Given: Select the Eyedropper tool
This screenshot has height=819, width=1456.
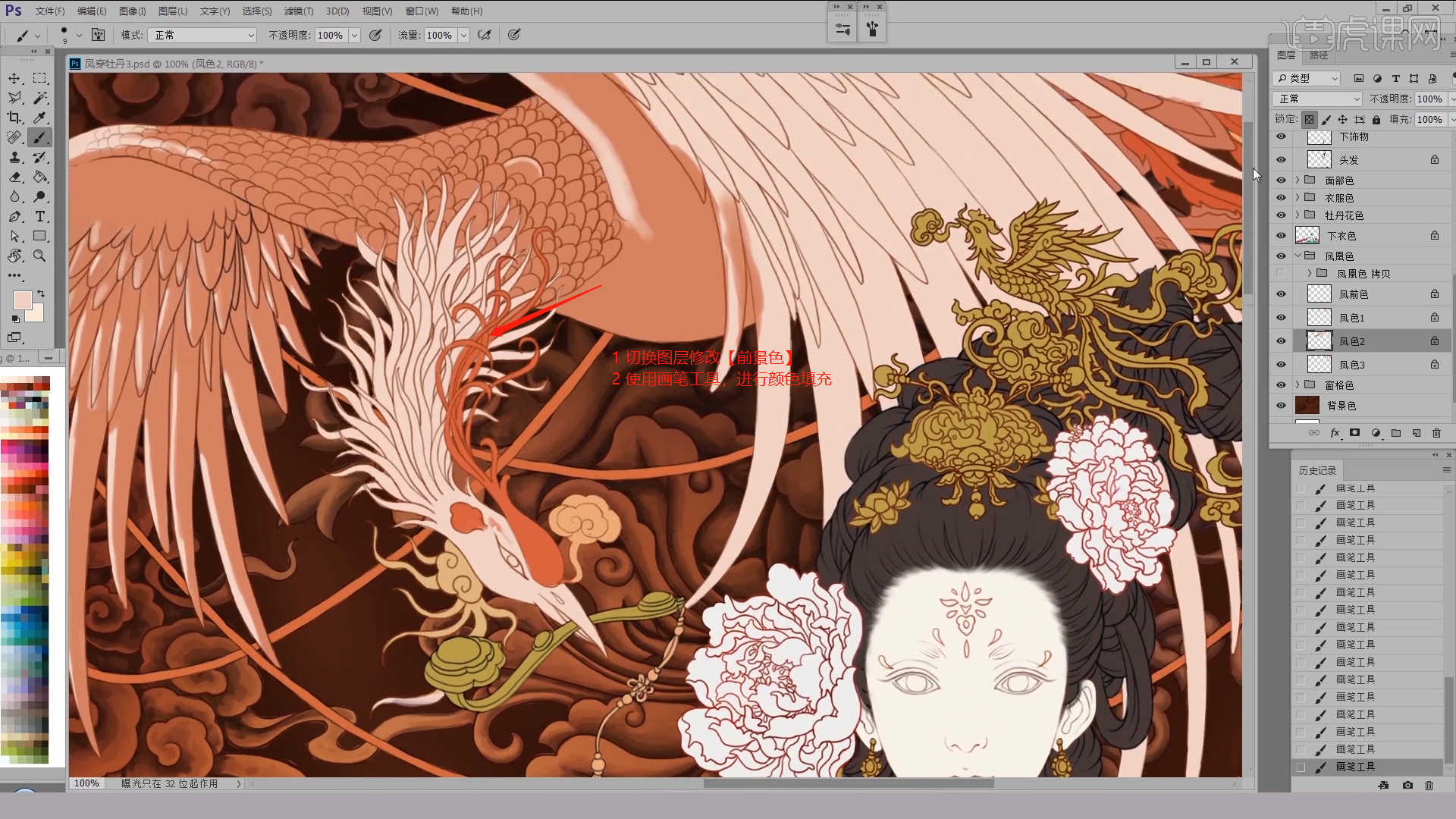Looking at the screenshot, I should 40,118.
